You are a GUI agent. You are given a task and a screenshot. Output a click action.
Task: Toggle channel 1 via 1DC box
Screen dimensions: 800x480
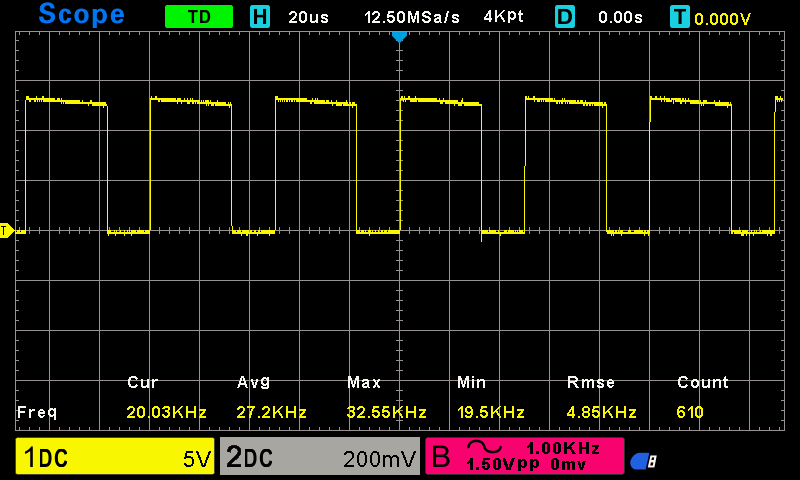pyautogui.click(x=113, y=458)
